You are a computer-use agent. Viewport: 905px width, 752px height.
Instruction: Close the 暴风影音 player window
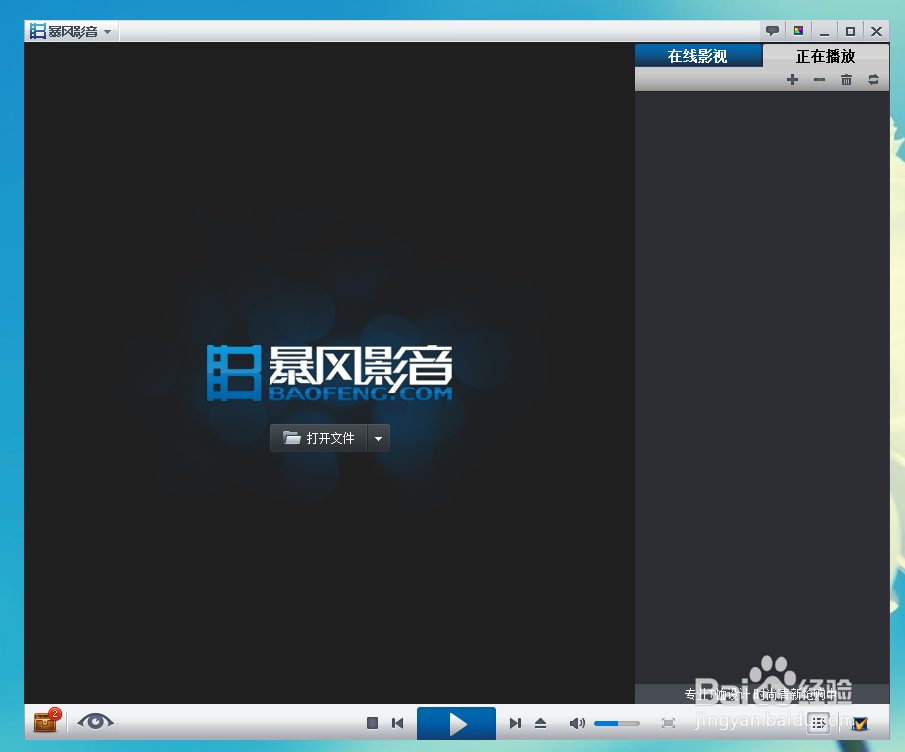coord(876,32)
